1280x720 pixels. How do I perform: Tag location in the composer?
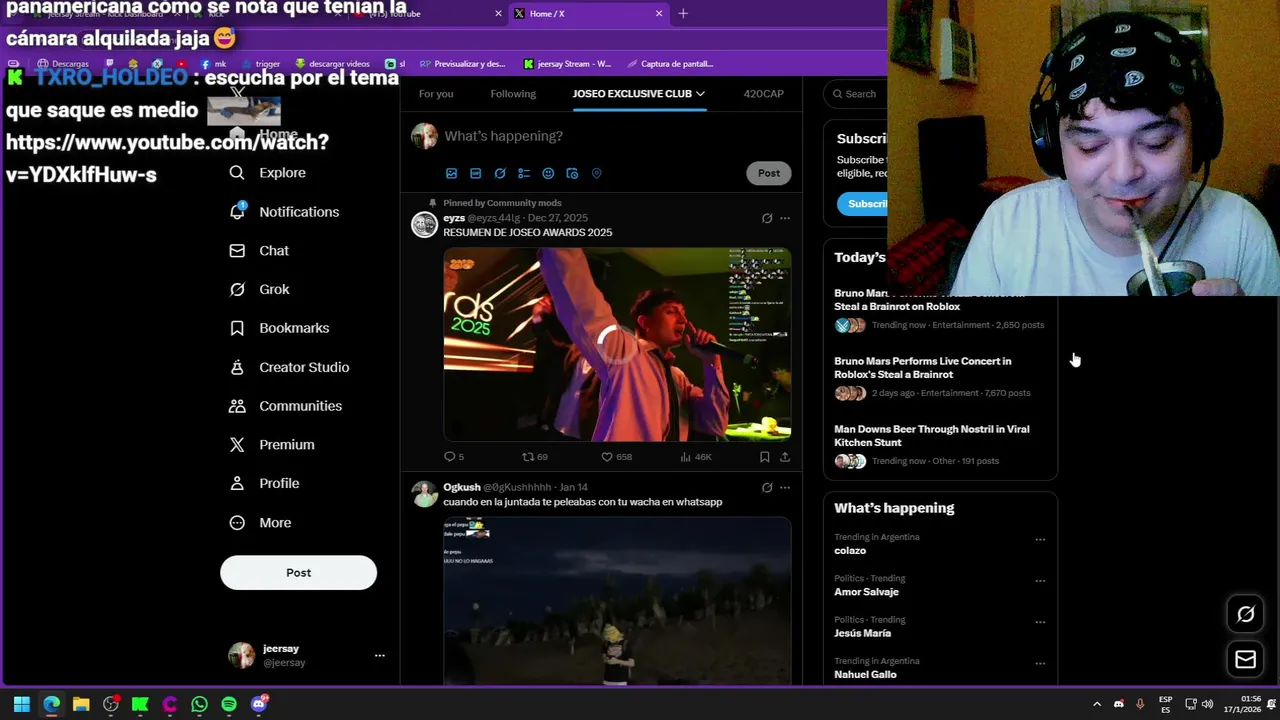coord(596,173)
